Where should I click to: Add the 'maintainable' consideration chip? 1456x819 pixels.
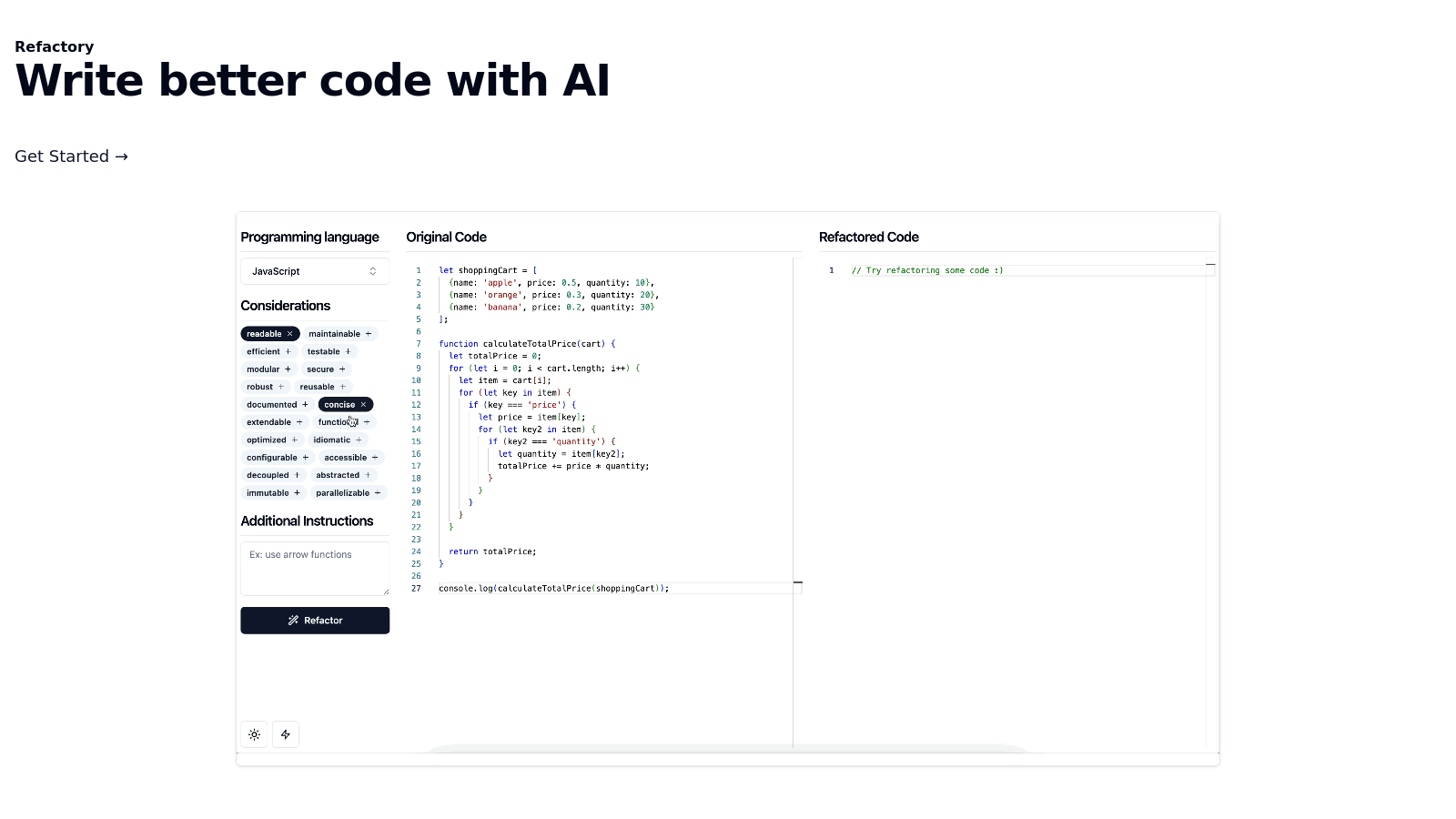tap(340, 334)
